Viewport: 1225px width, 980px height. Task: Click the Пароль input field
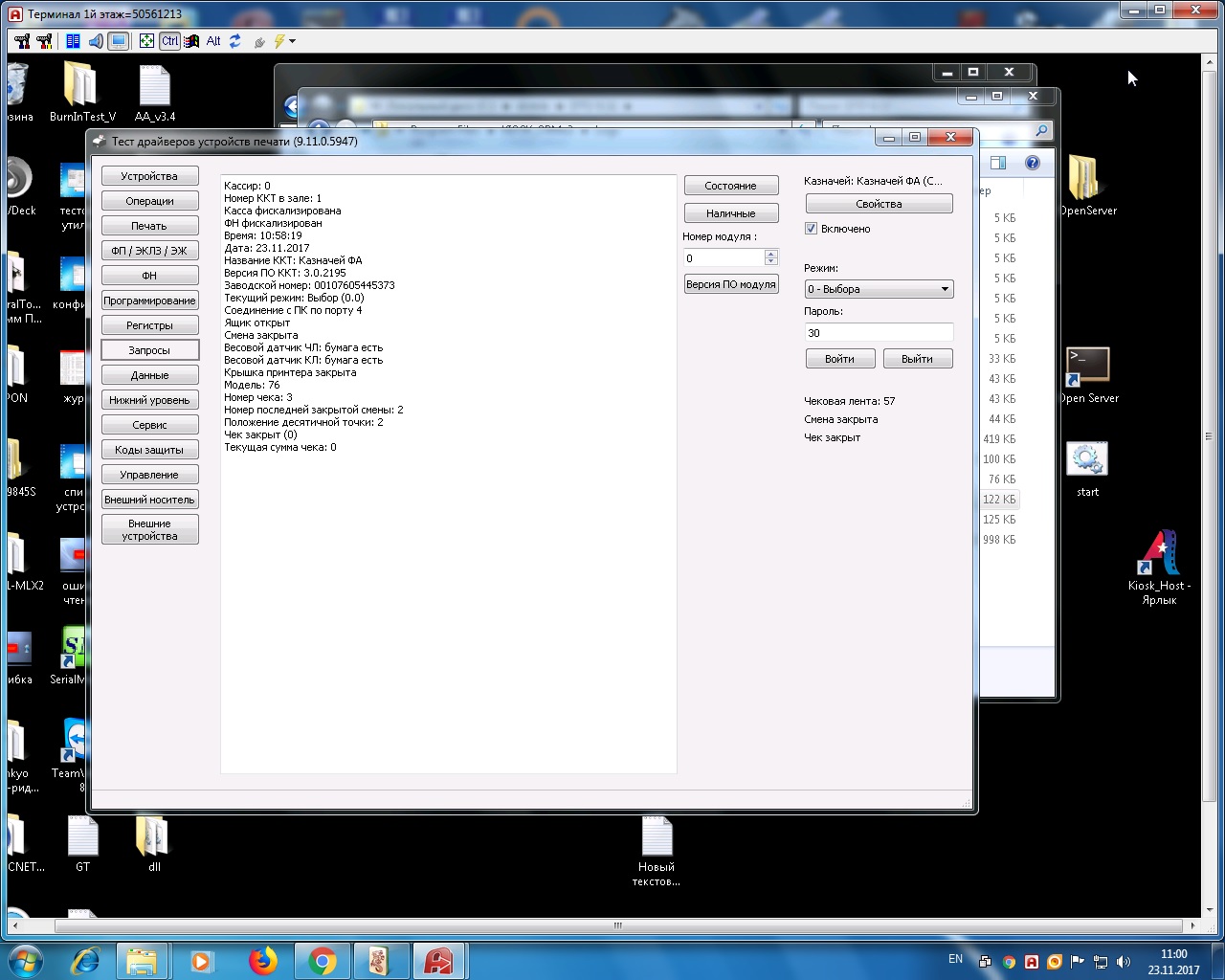879,333
